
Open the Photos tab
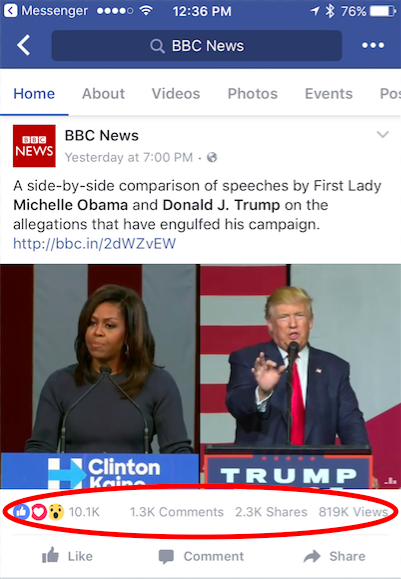253,94
